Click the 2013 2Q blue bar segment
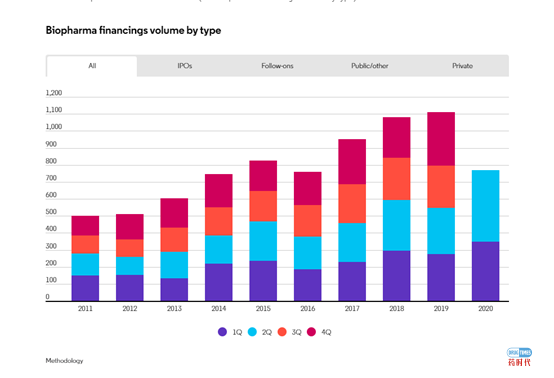Screen dimensions: 554x378 174,265
